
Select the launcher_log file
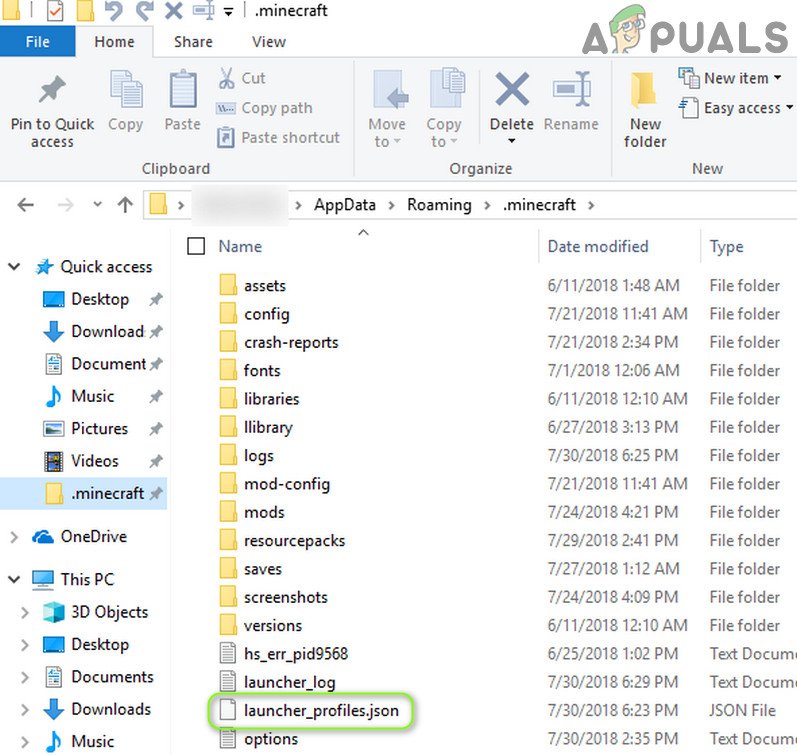(289, 682)
